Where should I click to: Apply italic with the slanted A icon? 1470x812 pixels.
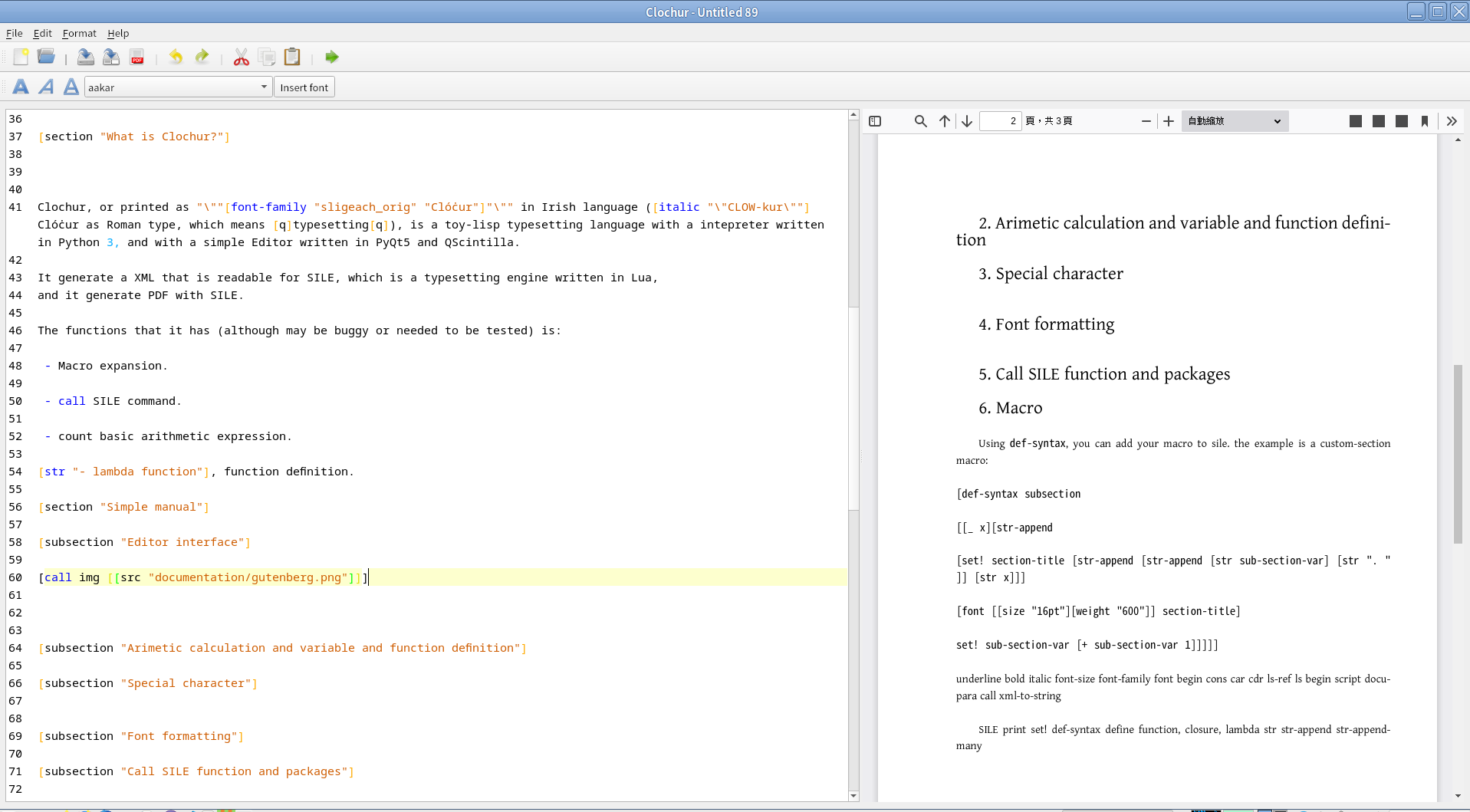[46, 87]
